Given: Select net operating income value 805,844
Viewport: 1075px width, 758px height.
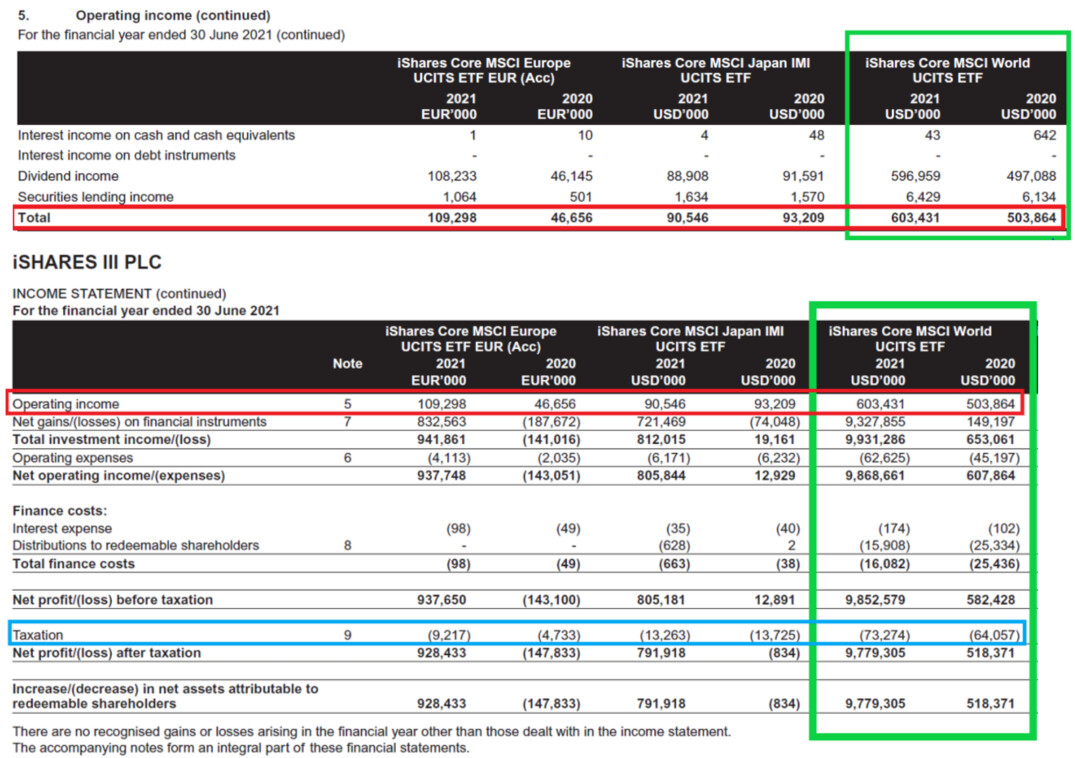Looking at the screenshot, I should [x=661, y=475].
